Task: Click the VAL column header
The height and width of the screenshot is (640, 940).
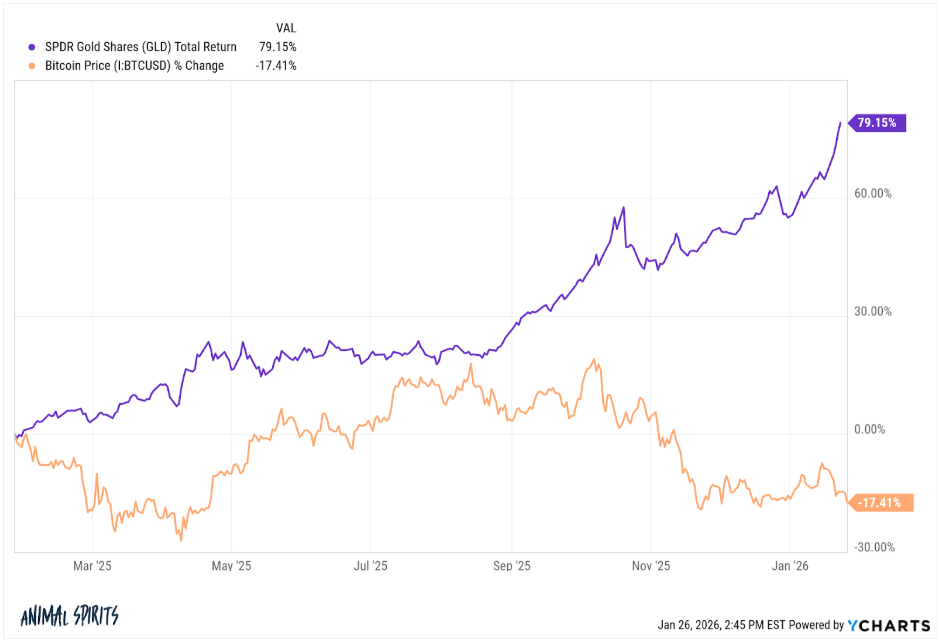Action: (286, 28)
